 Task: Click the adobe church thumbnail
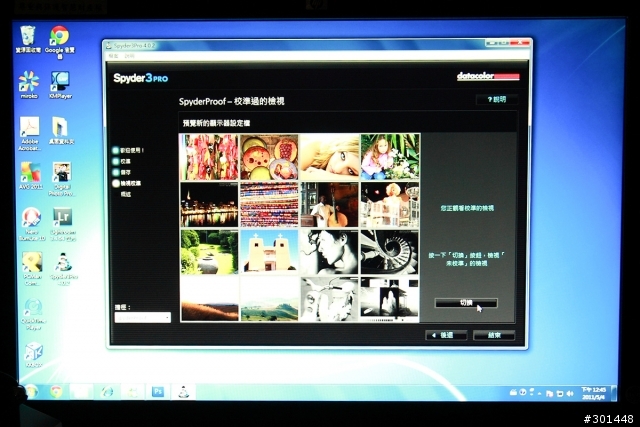(x=269, y=252)
